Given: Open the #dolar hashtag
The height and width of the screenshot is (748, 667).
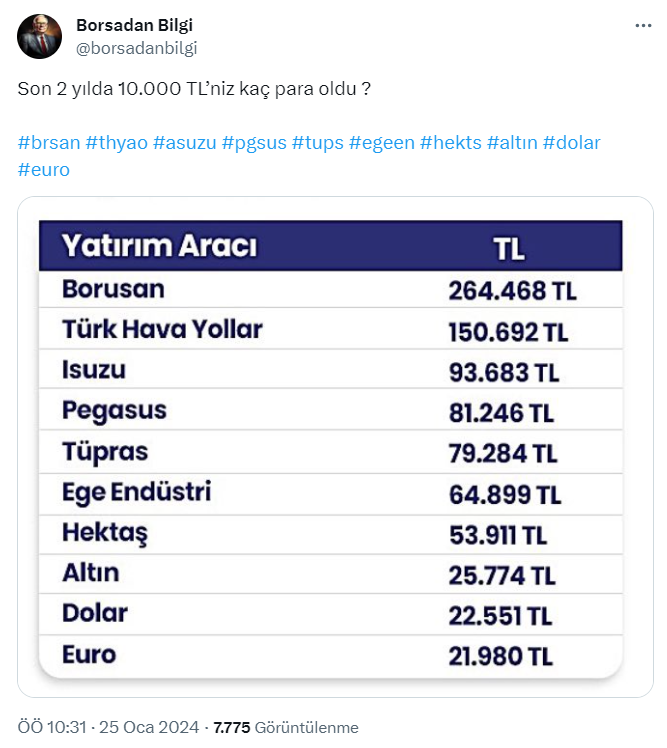Looking at the screenshot, I should click(x=571, y=143).
